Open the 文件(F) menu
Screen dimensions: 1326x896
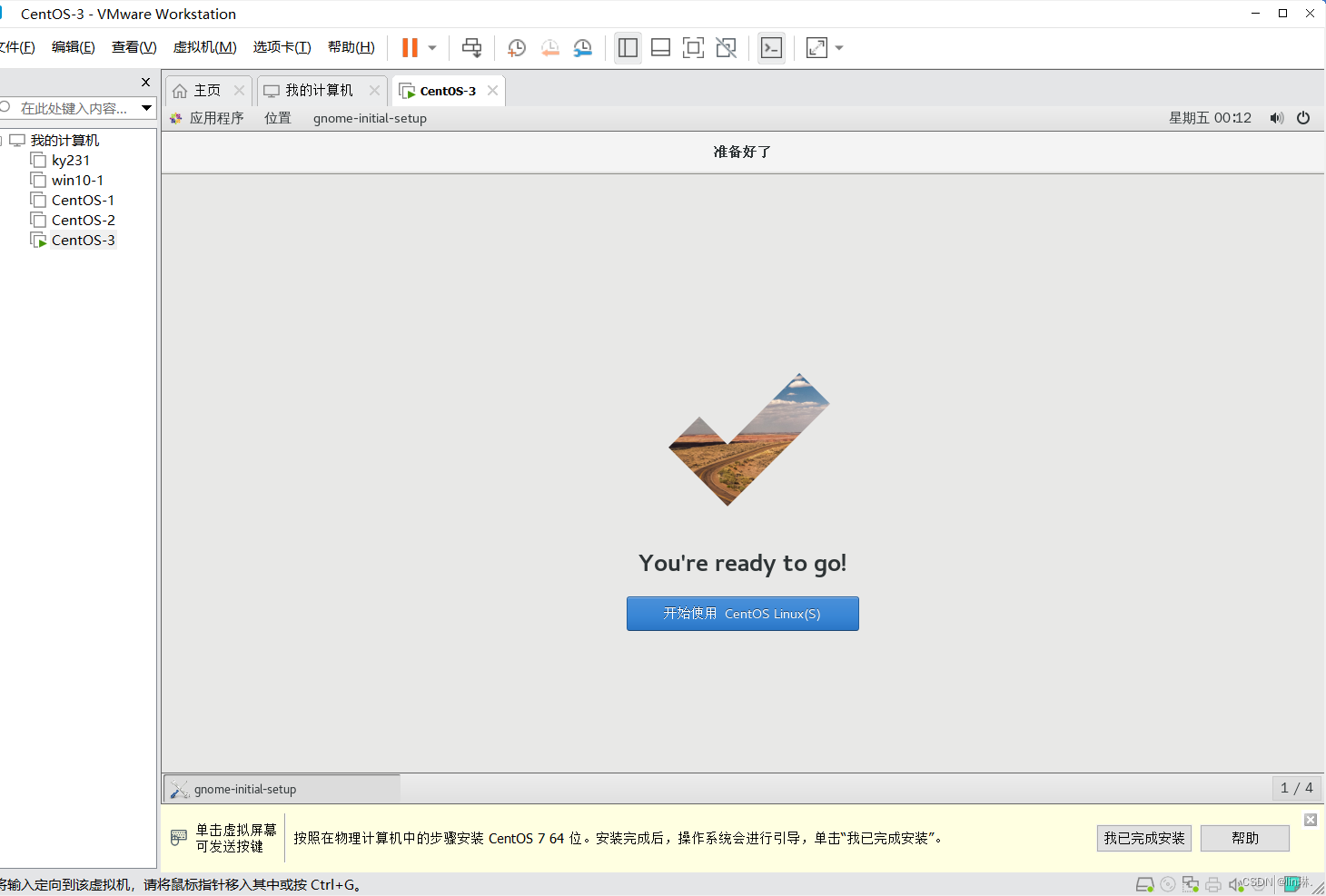(x=16, y=47)
